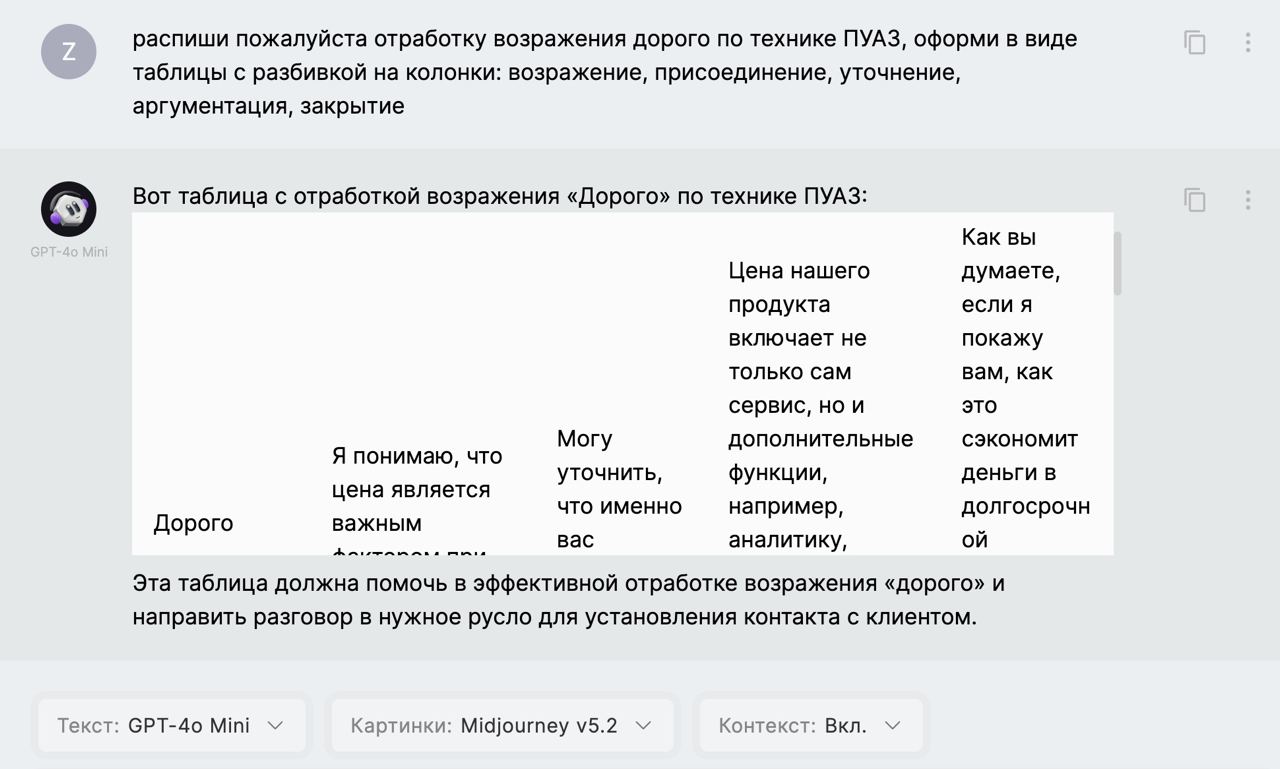Viewport: 1280px width, 769px height.
Task: Click the user's Z avatar
Action: [x=68, y=52]
